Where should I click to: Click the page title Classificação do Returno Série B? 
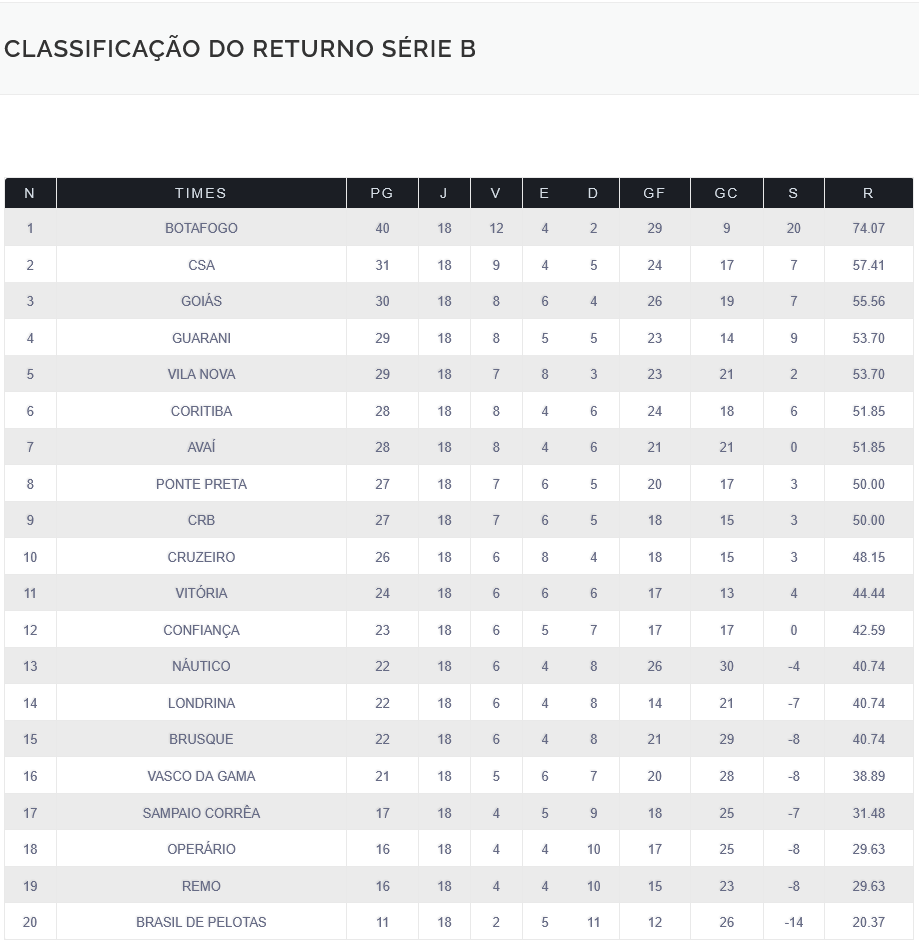pos(240,49)
